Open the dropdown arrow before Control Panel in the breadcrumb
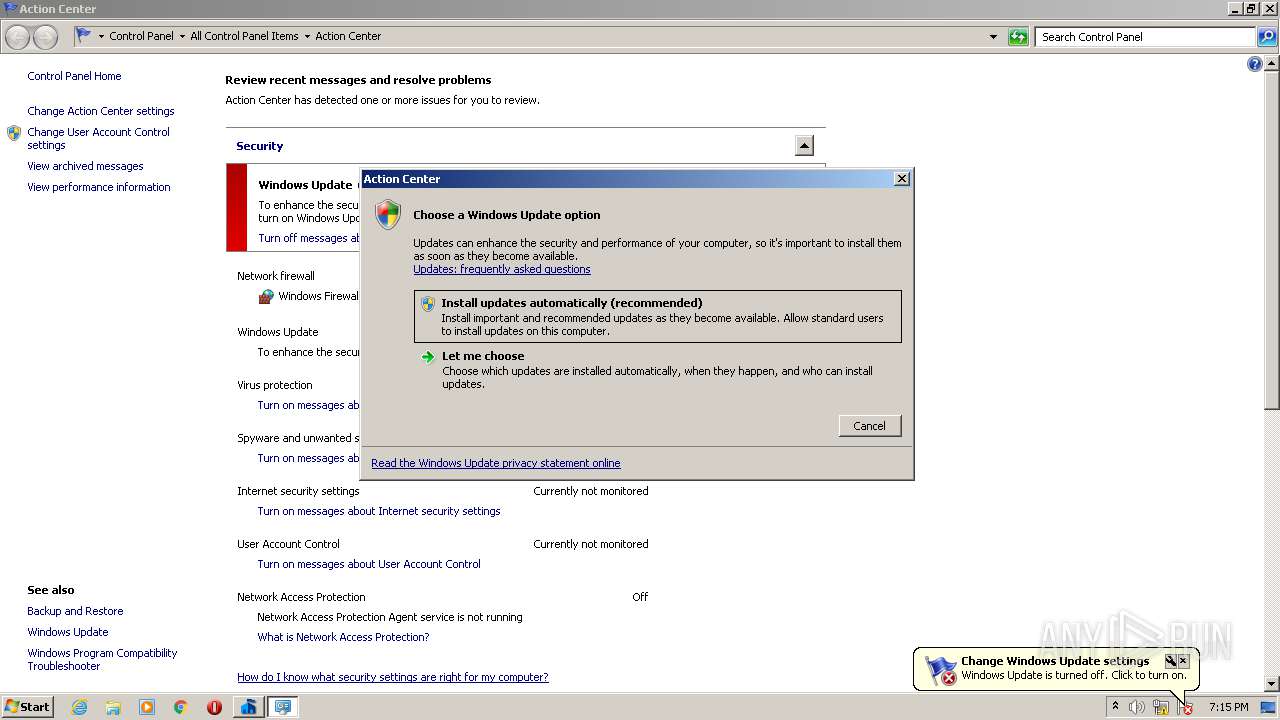This screenshot has height=720, width=1280. point(101,36)
